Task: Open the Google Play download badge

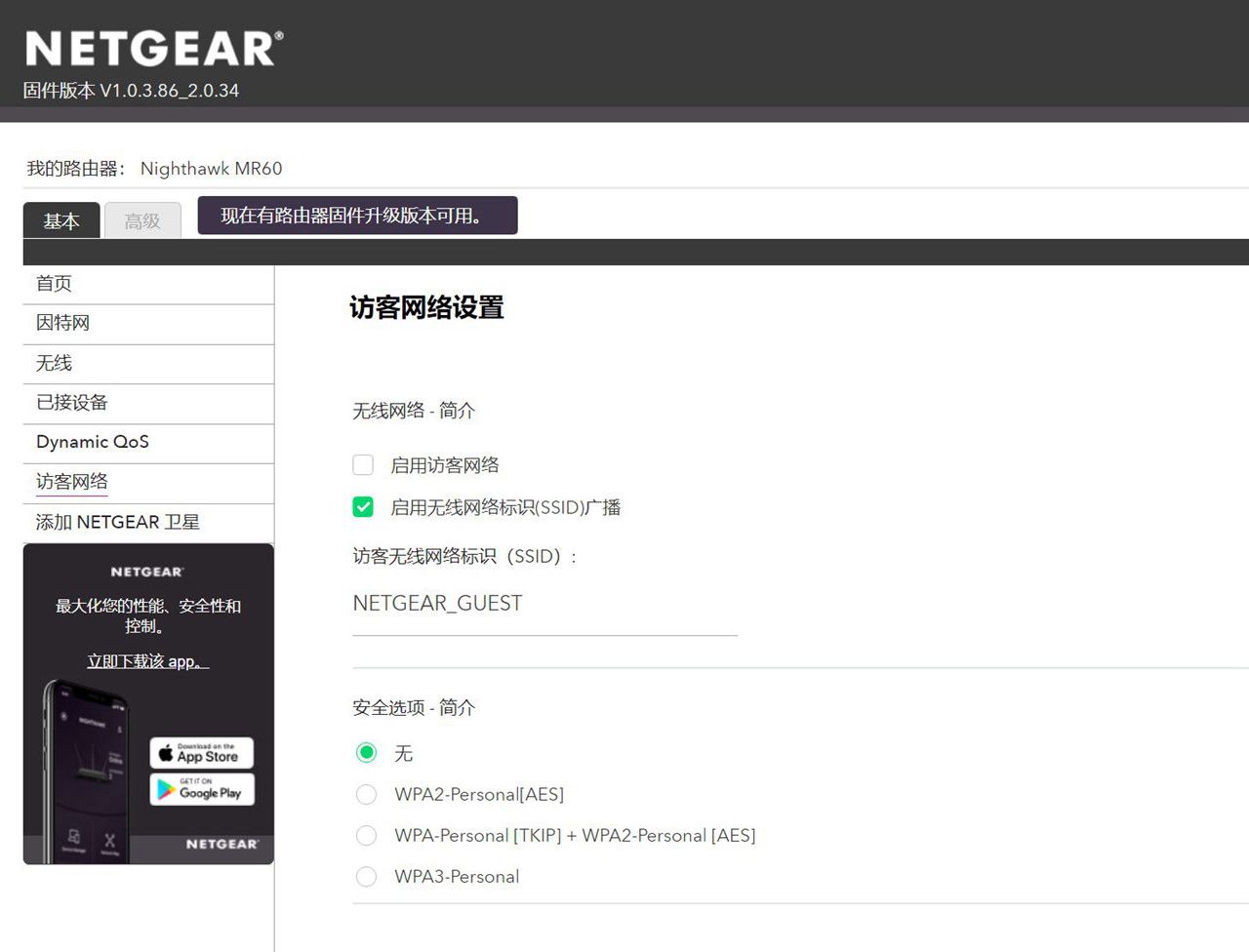Action: pos(202,789)
